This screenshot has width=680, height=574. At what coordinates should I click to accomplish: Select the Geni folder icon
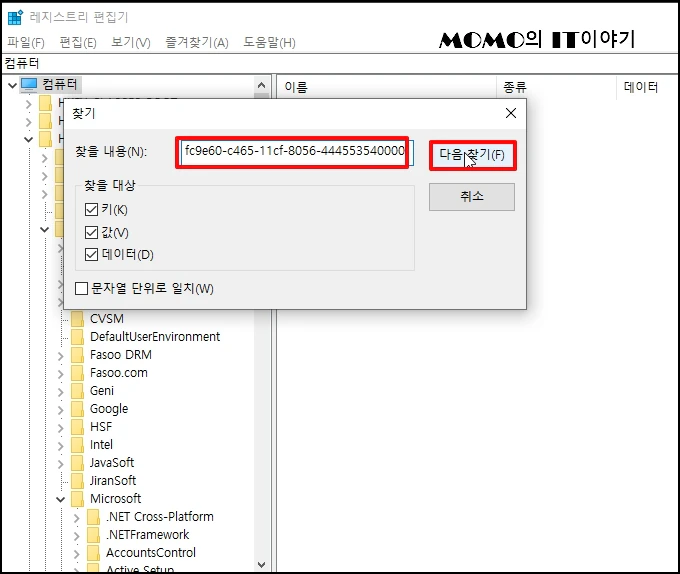pos(78,391)
